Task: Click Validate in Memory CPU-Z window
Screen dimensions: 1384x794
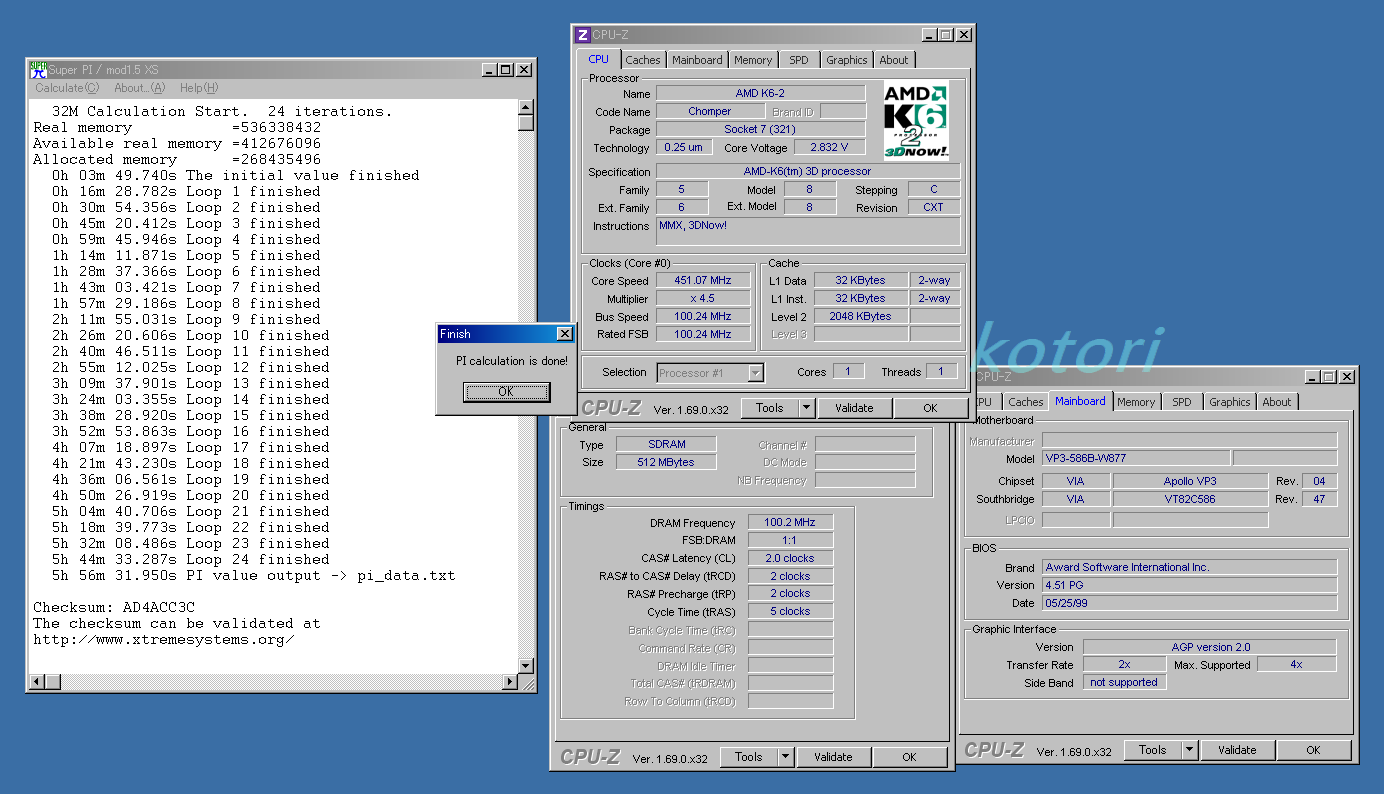Action: [834, 757]
